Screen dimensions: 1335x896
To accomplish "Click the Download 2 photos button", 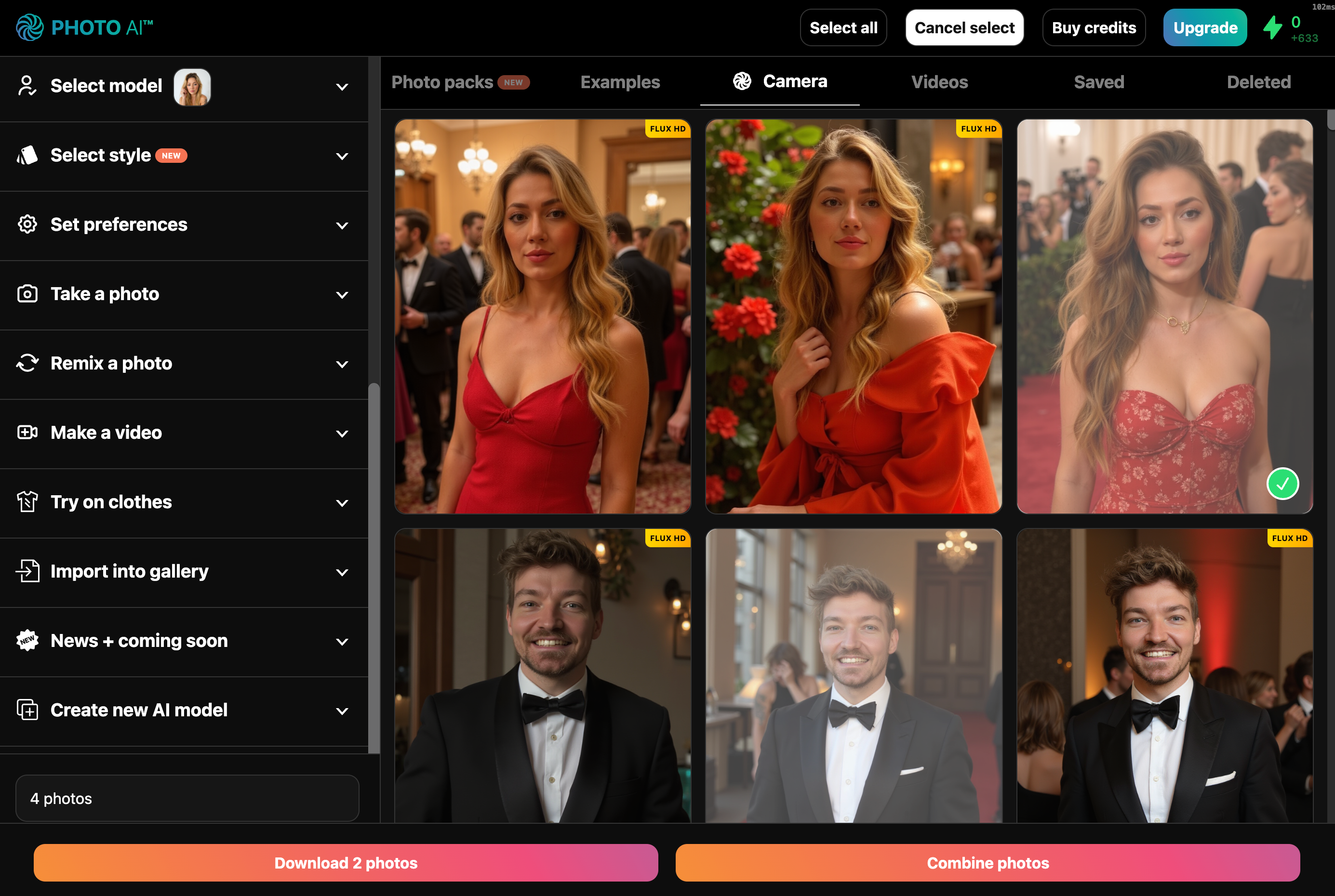I will 346,863.
